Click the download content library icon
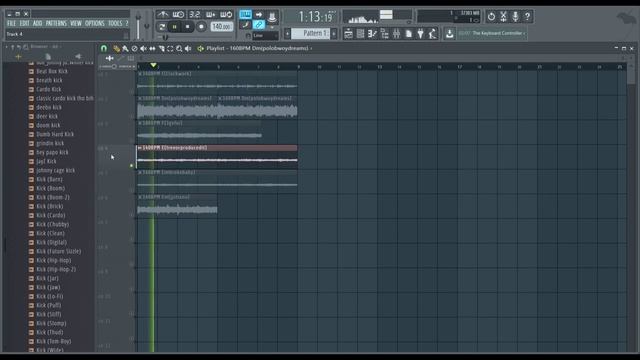Image resolution: width=640 pixels, height=360 pixels. click(449, 33)
